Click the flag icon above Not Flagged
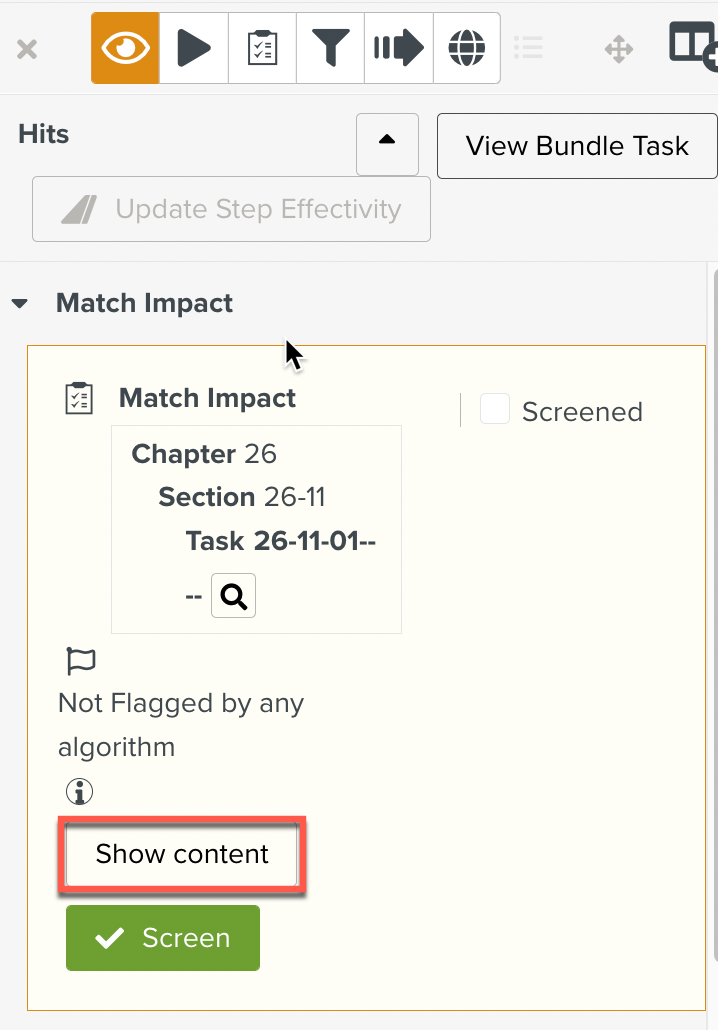The image size is (718, 1030). coord(80,661)
